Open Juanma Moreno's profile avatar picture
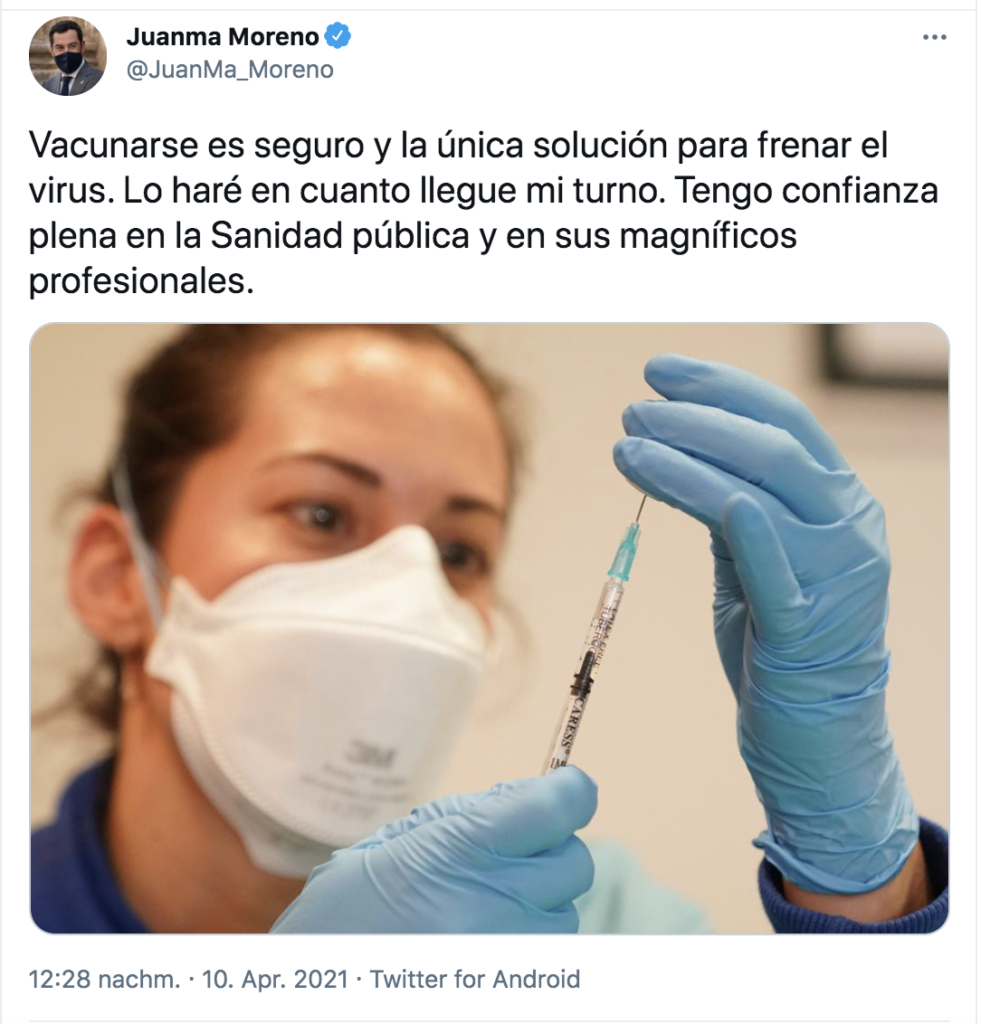981x1024 pixels. click(67, 56)
